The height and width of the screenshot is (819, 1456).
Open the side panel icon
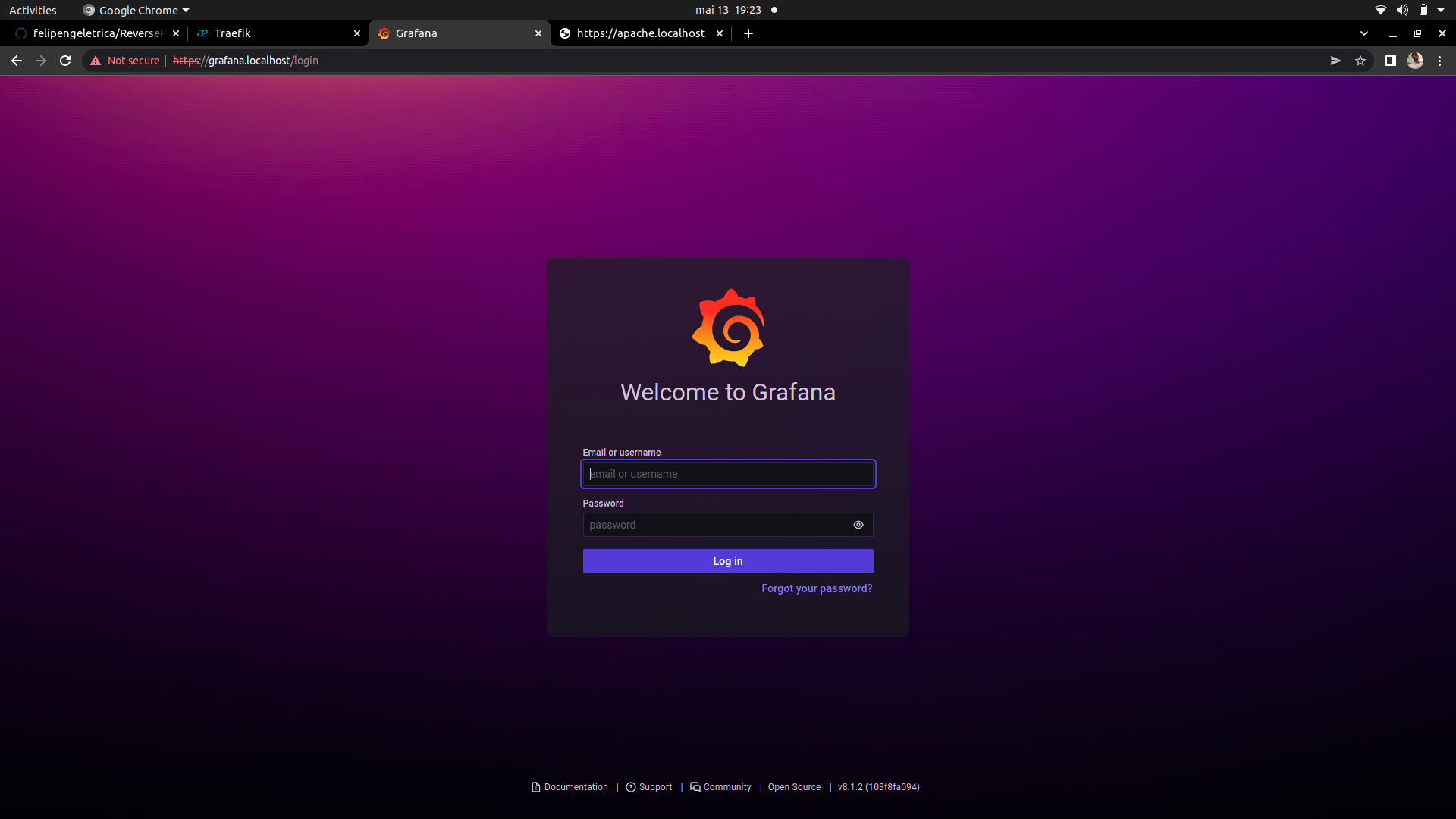pos(1390,61)
